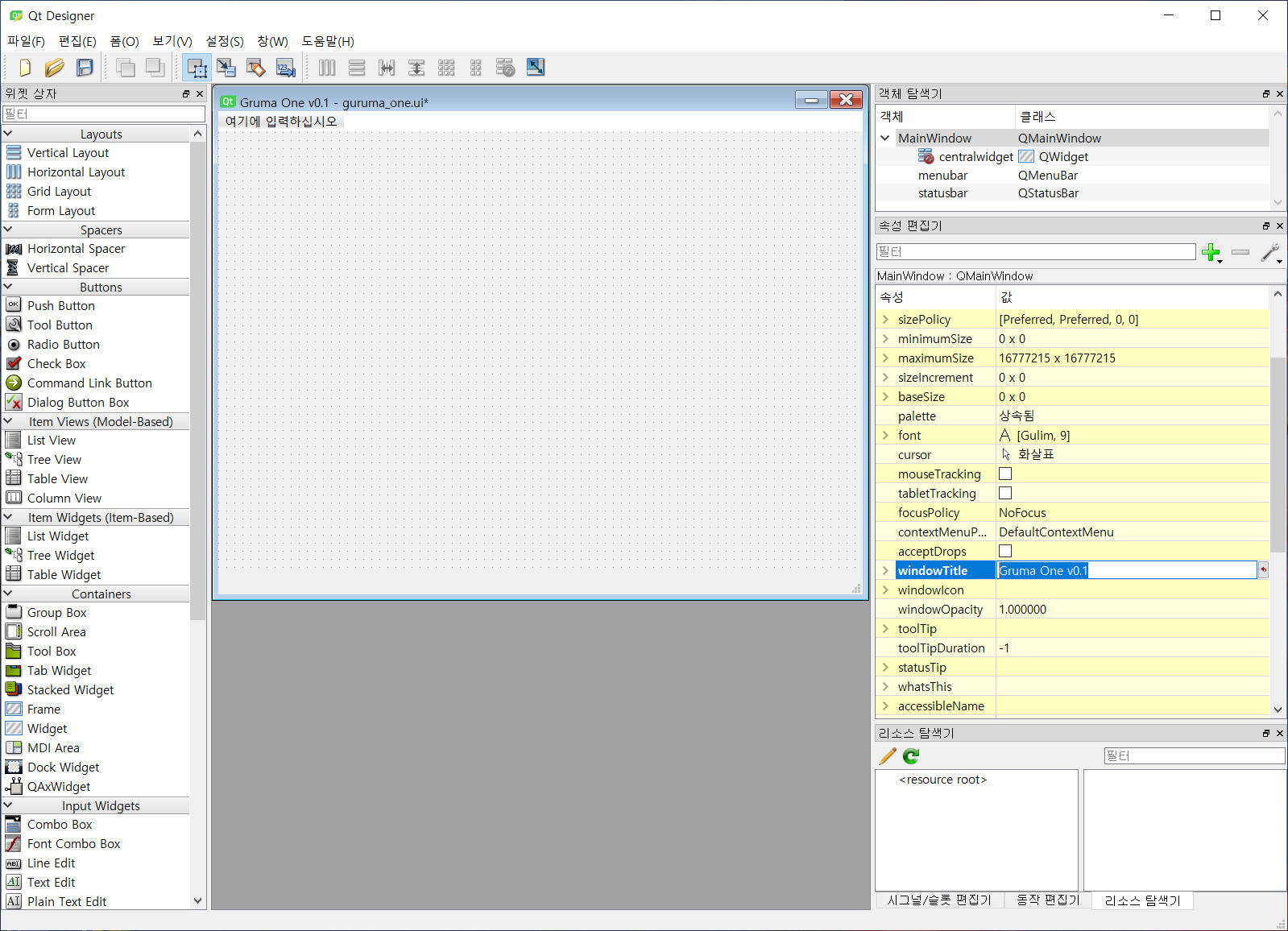
Task: Click the pencil Edit Resources icon
Action: click(888, 756)
